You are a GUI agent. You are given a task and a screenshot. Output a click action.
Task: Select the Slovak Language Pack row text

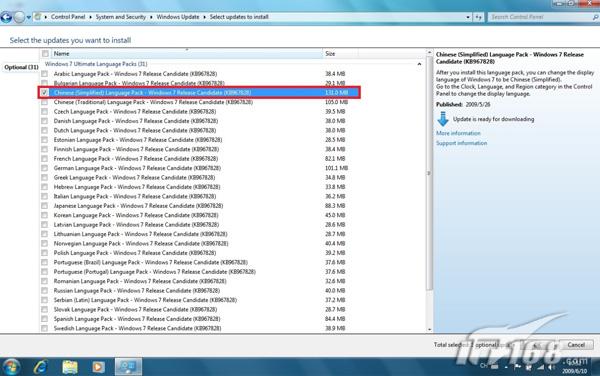pos(135,309)
